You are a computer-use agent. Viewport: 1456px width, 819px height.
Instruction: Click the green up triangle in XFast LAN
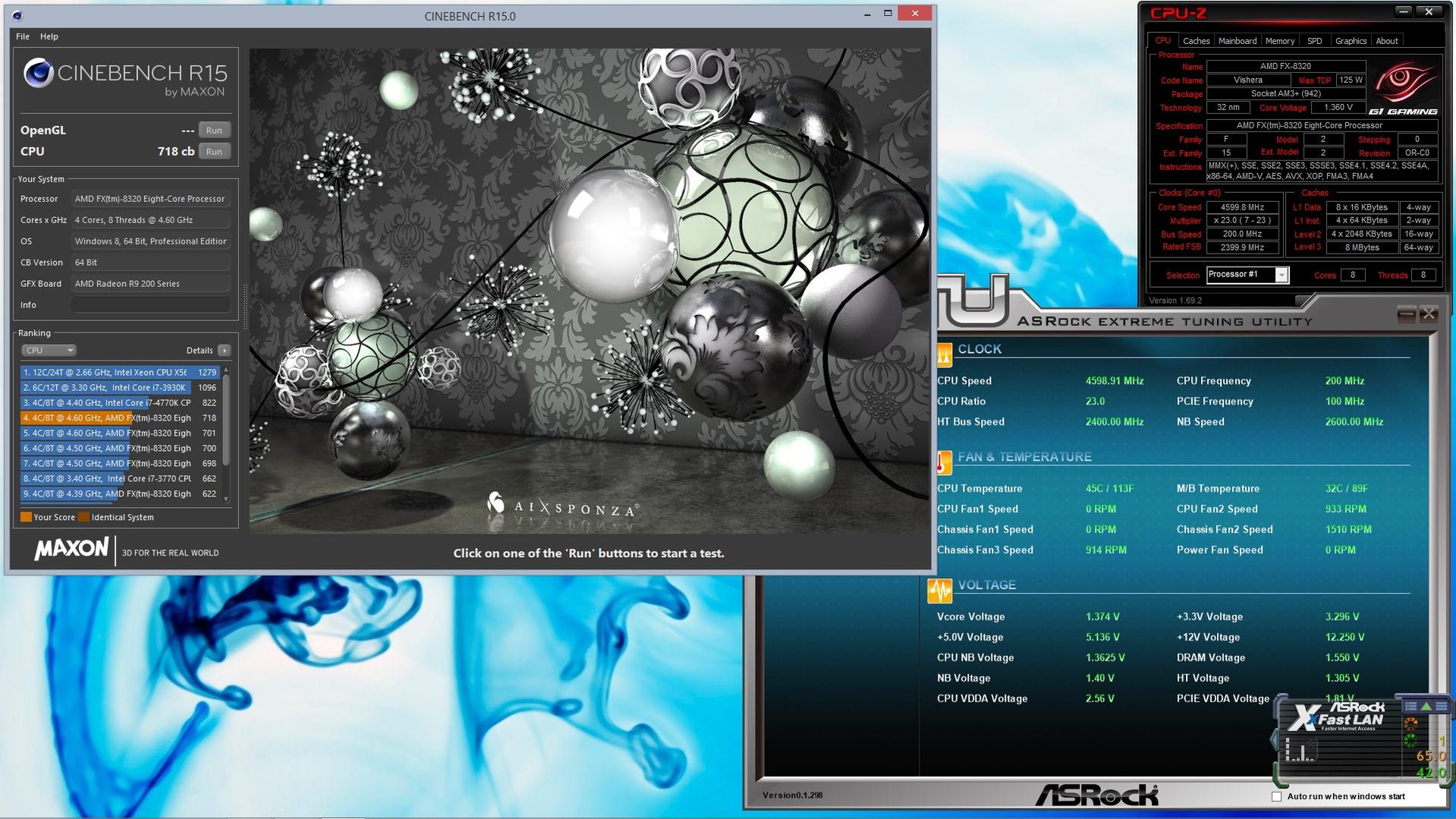[1426, 707]
